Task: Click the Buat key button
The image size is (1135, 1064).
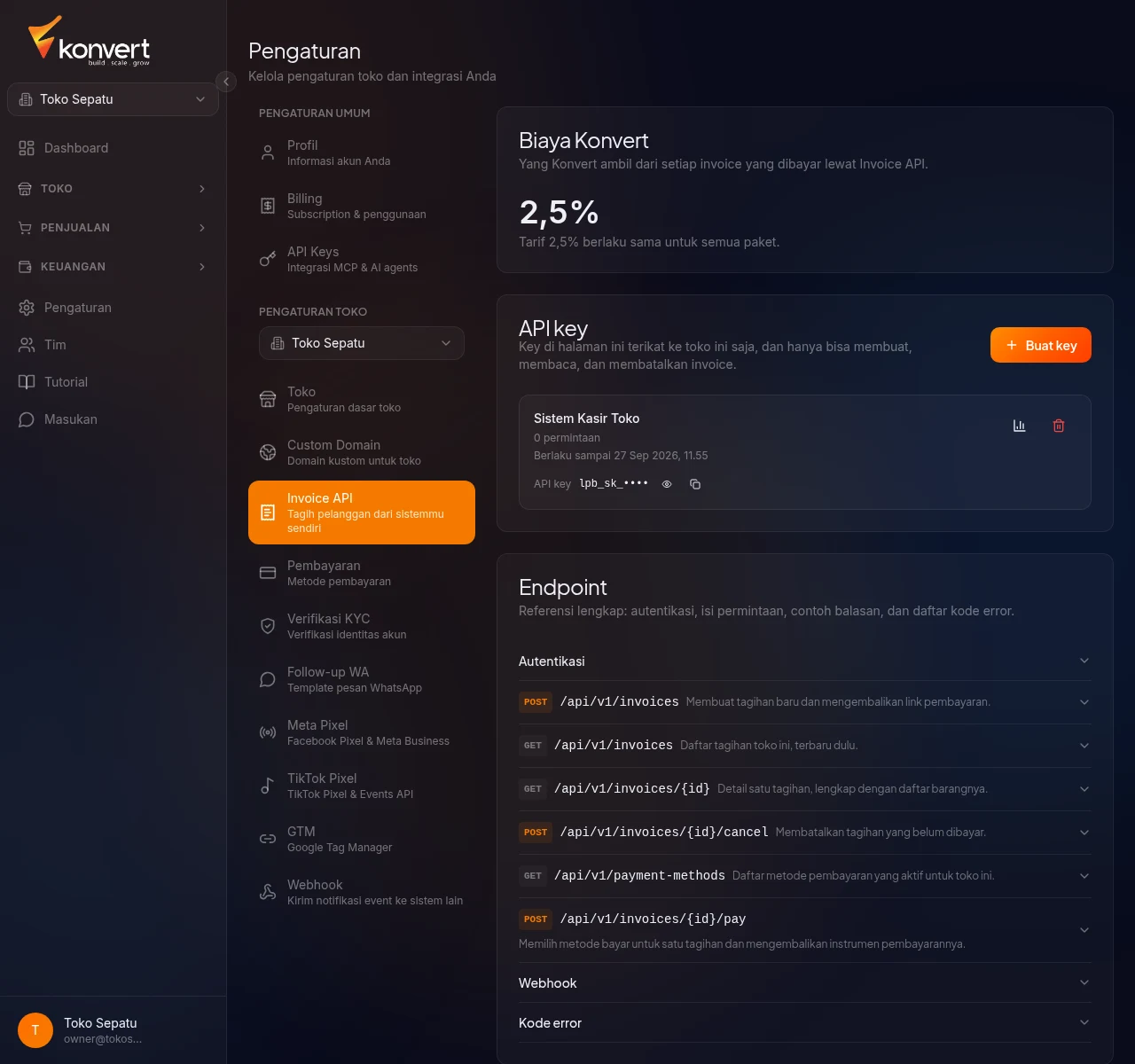Action: pyautogui.click(x=1041, y=345)
